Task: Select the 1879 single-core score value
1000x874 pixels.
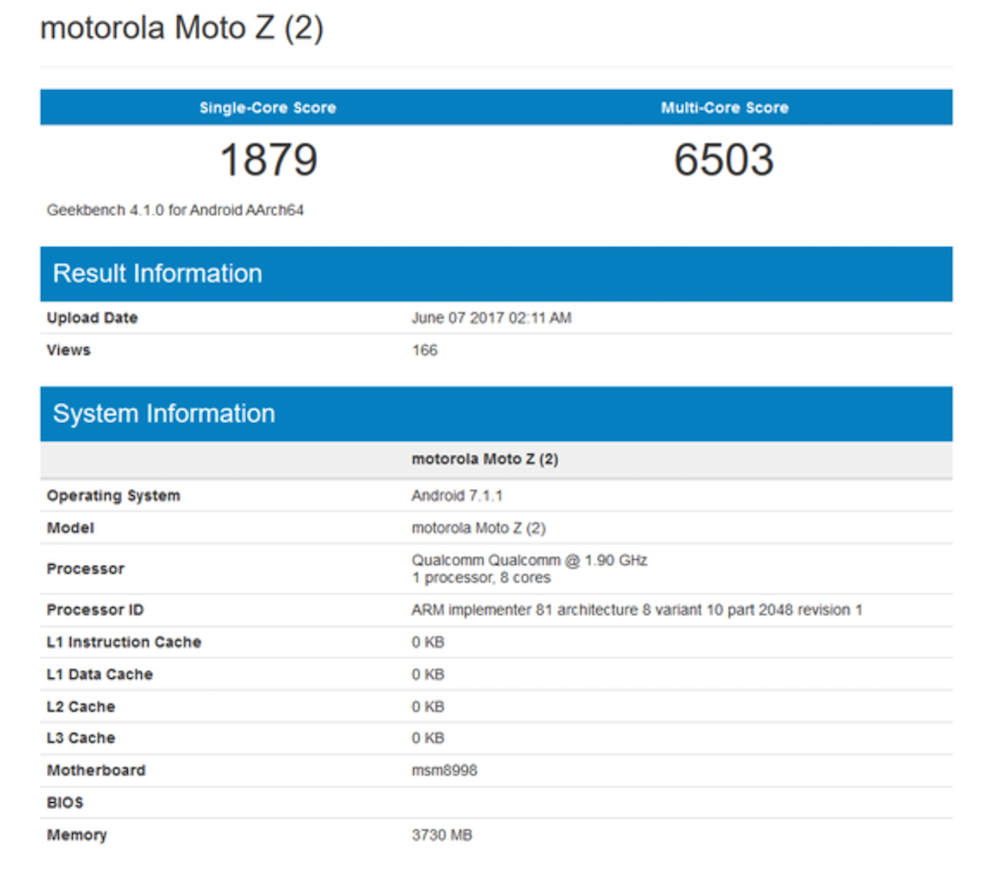Action: [x=268, y=160]
